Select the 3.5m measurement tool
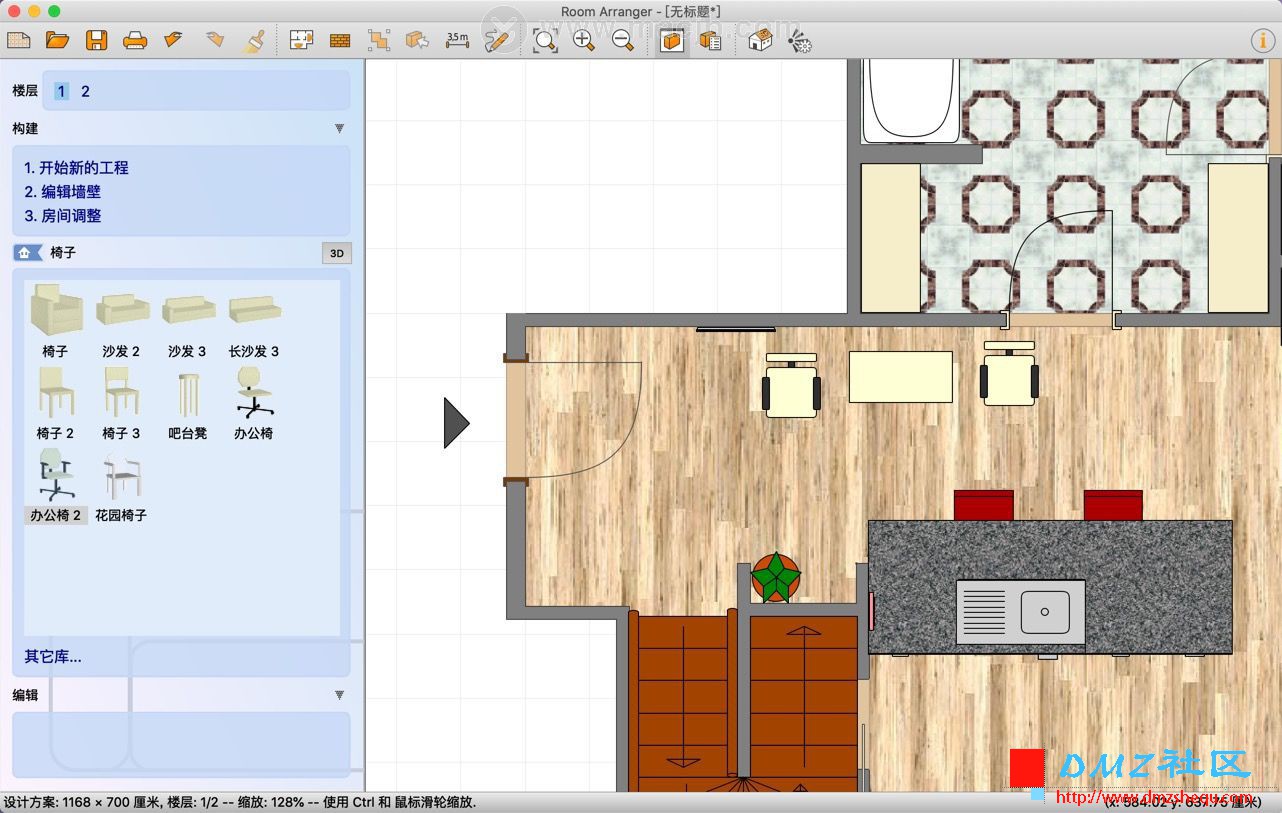The image size is (1282, 813). pos(457,40)
